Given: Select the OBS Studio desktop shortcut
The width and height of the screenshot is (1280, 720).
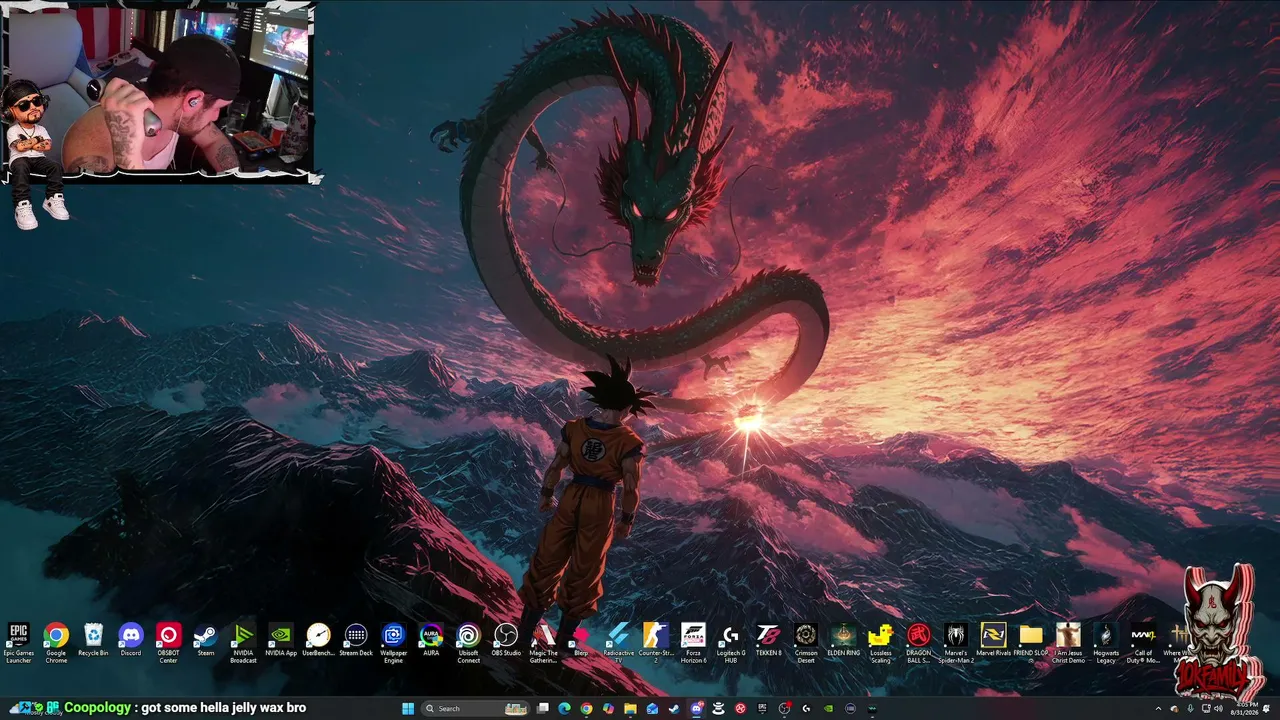Looking at the screenshot, I should tap(506, 640).
